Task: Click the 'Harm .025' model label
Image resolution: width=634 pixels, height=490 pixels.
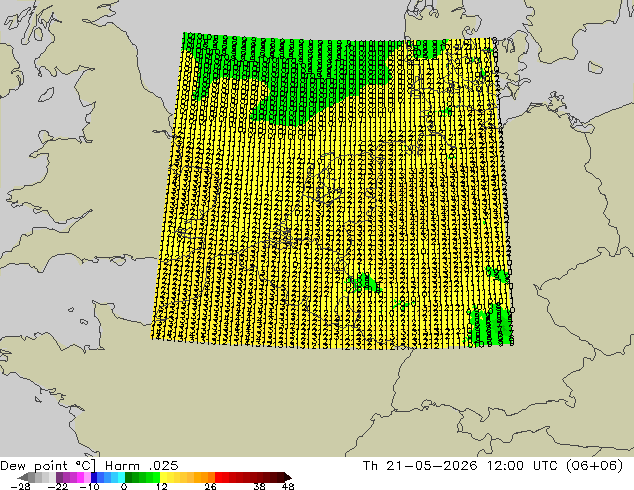Action: [x=142, y=466]
